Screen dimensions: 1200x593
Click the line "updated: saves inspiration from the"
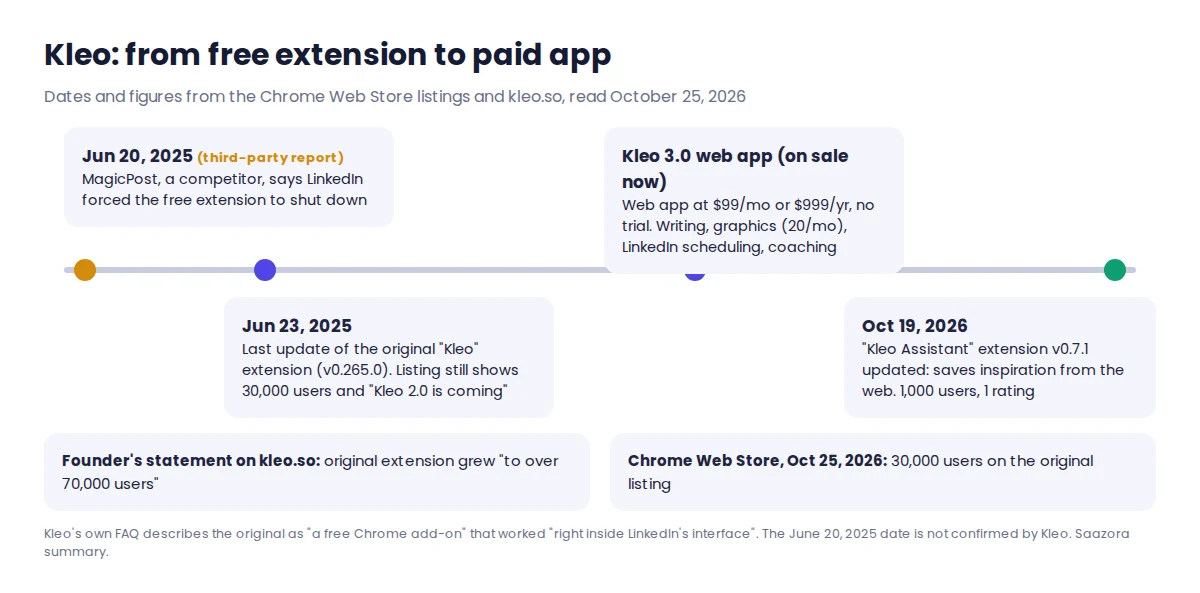pos(993,370)
